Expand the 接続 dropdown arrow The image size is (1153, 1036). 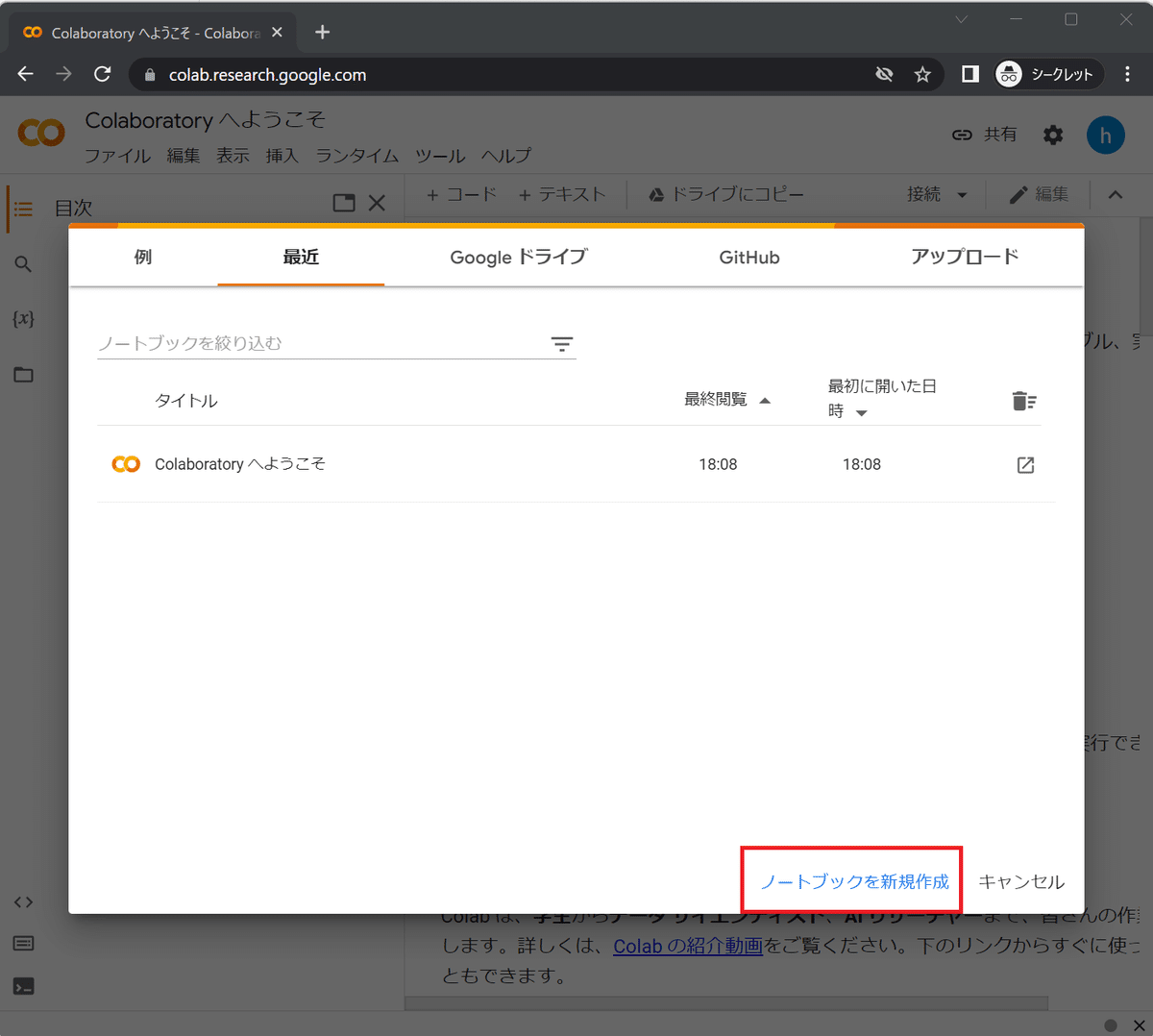(x=962, y=195)
